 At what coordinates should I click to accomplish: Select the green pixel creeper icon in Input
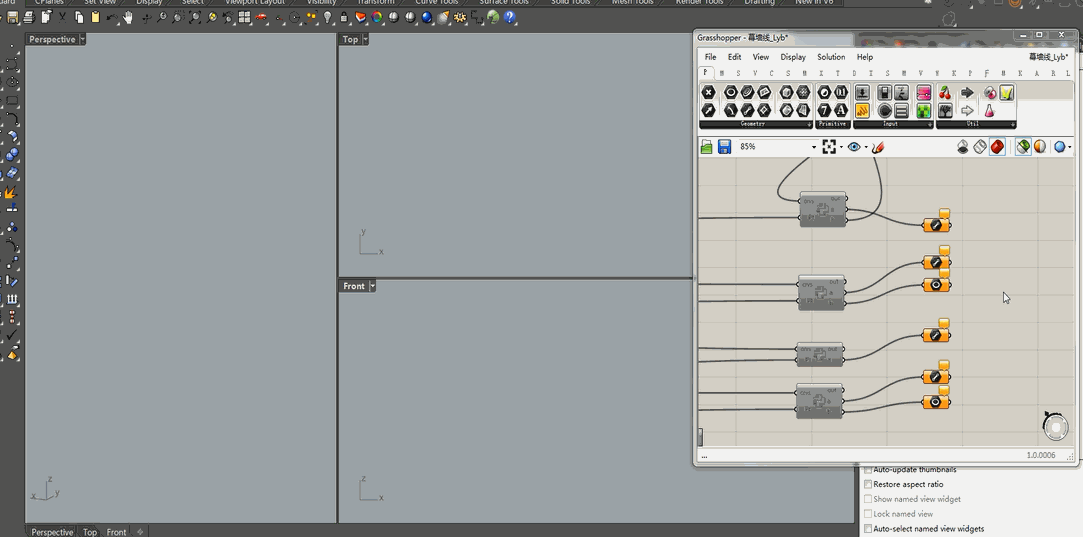pyautogui.click(x=923, y=111)
